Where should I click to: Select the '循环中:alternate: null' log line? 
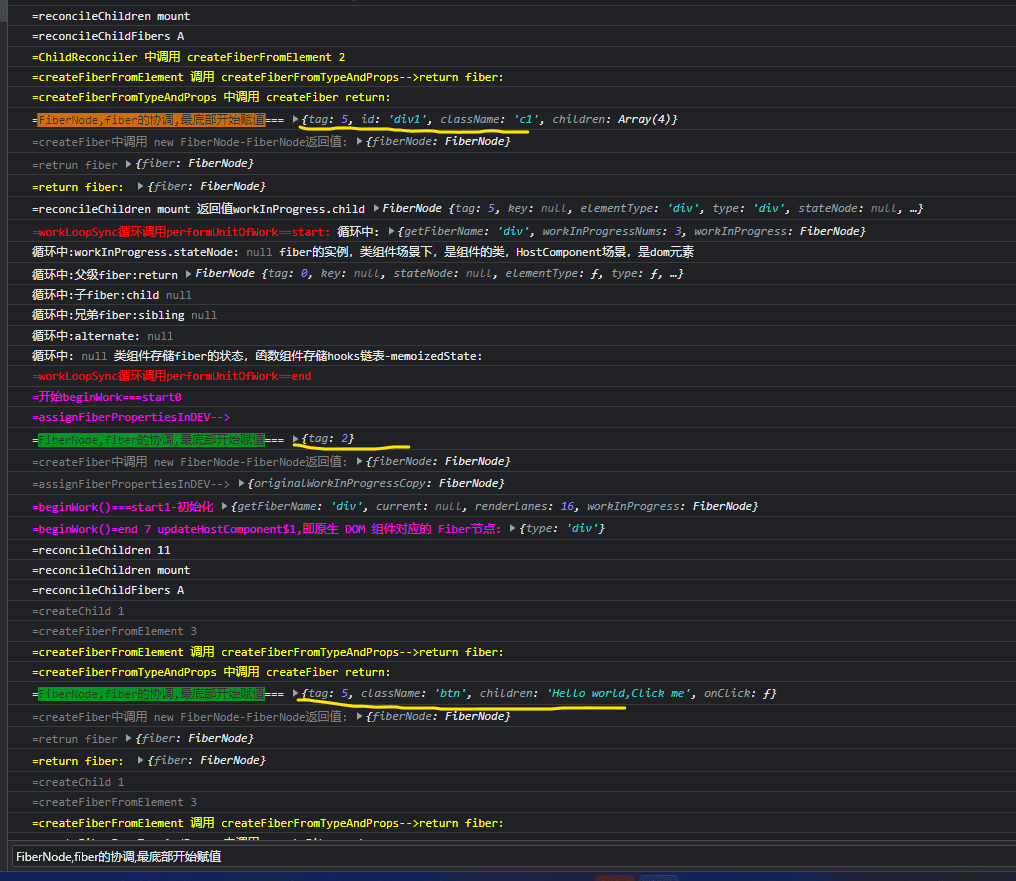pyautogui.click(x=102, y=336)
